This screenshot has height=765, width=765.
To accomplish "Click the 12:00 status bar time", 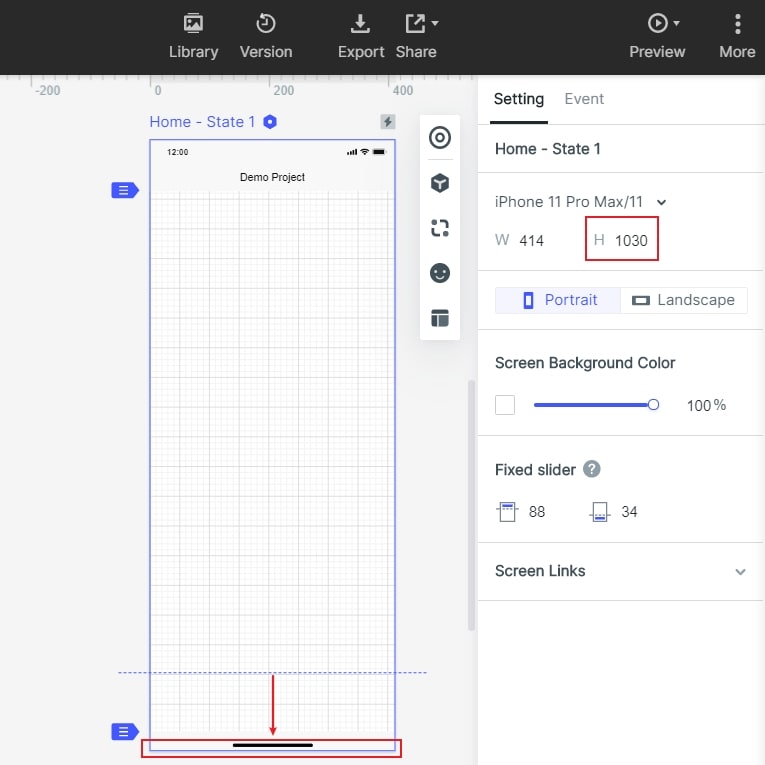I will click(x=178, y=152).
